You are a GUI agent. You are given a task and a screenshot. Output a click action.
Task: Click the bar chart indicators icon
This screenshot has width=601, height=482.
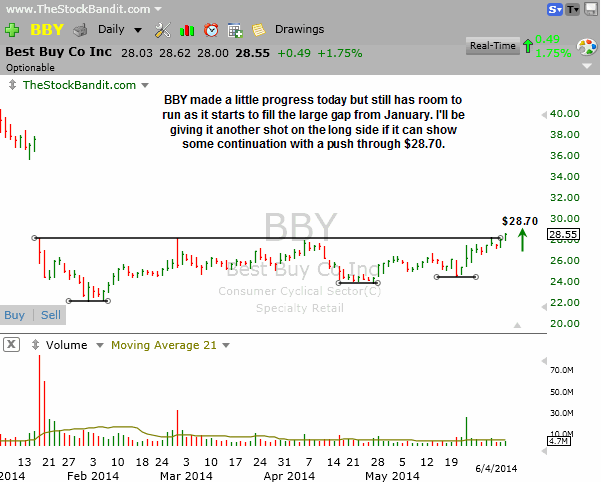187,30
